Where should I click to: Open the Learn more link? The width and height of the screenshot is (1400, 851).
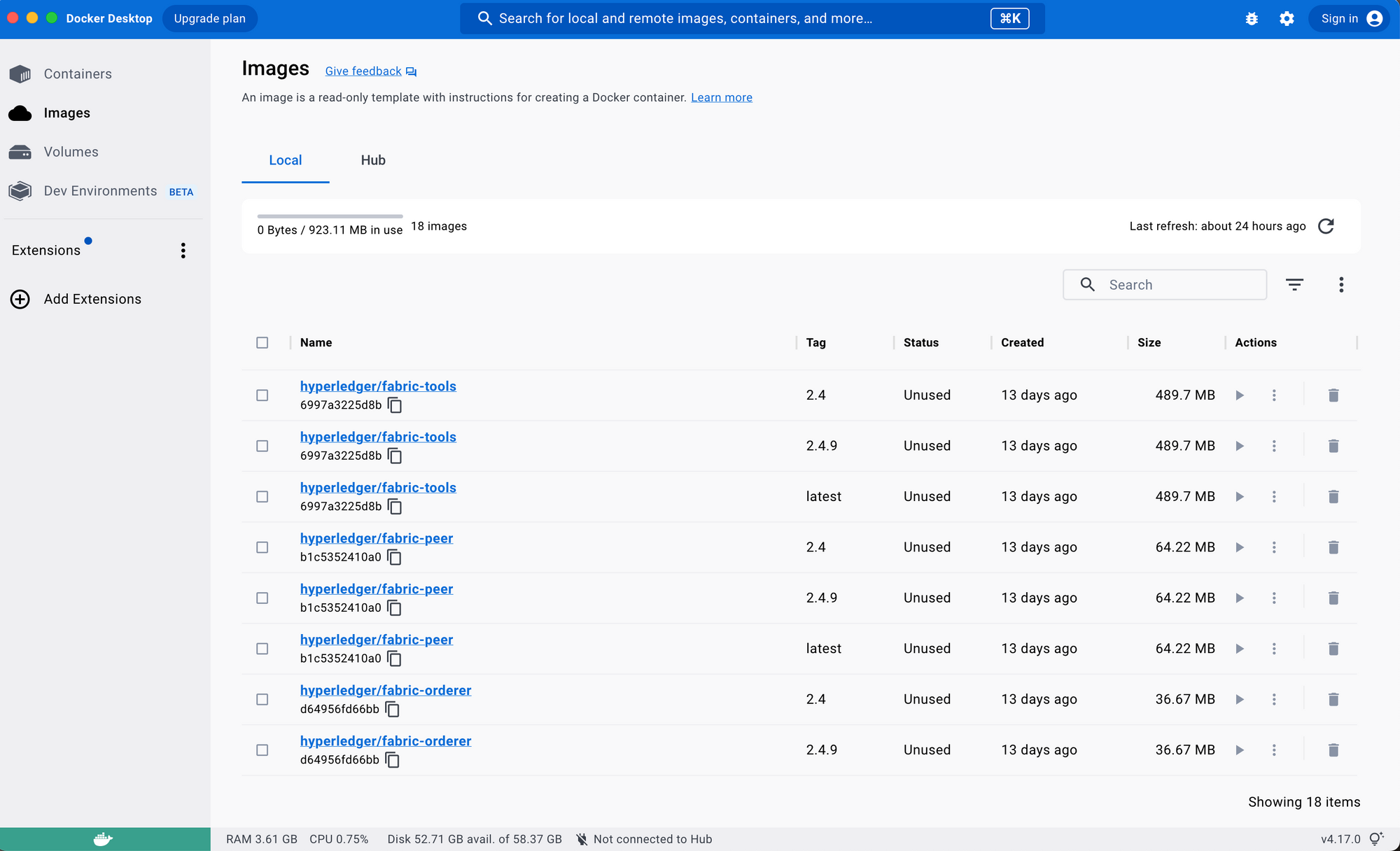(x=722, y=98)
